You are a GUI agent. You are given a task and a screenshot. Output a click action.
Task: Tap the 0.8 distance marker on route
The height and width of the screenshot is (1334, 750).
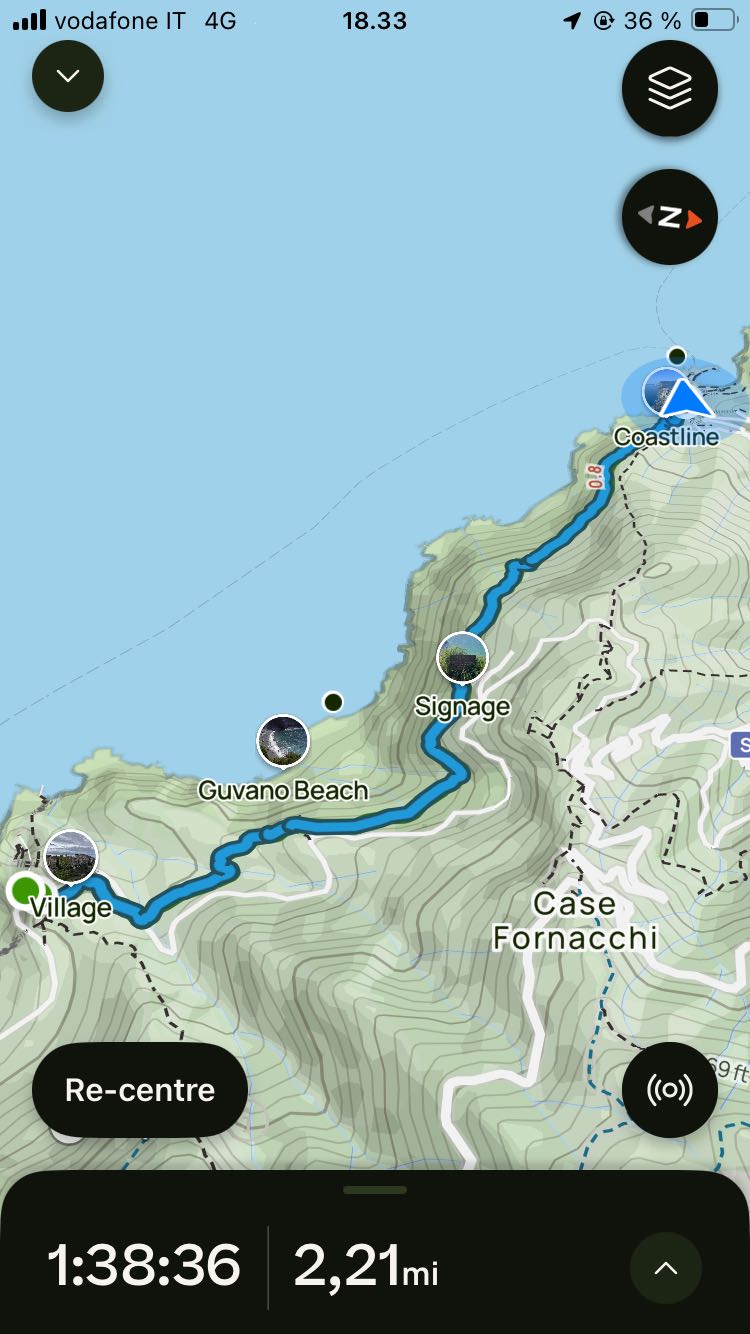(597, 476)
